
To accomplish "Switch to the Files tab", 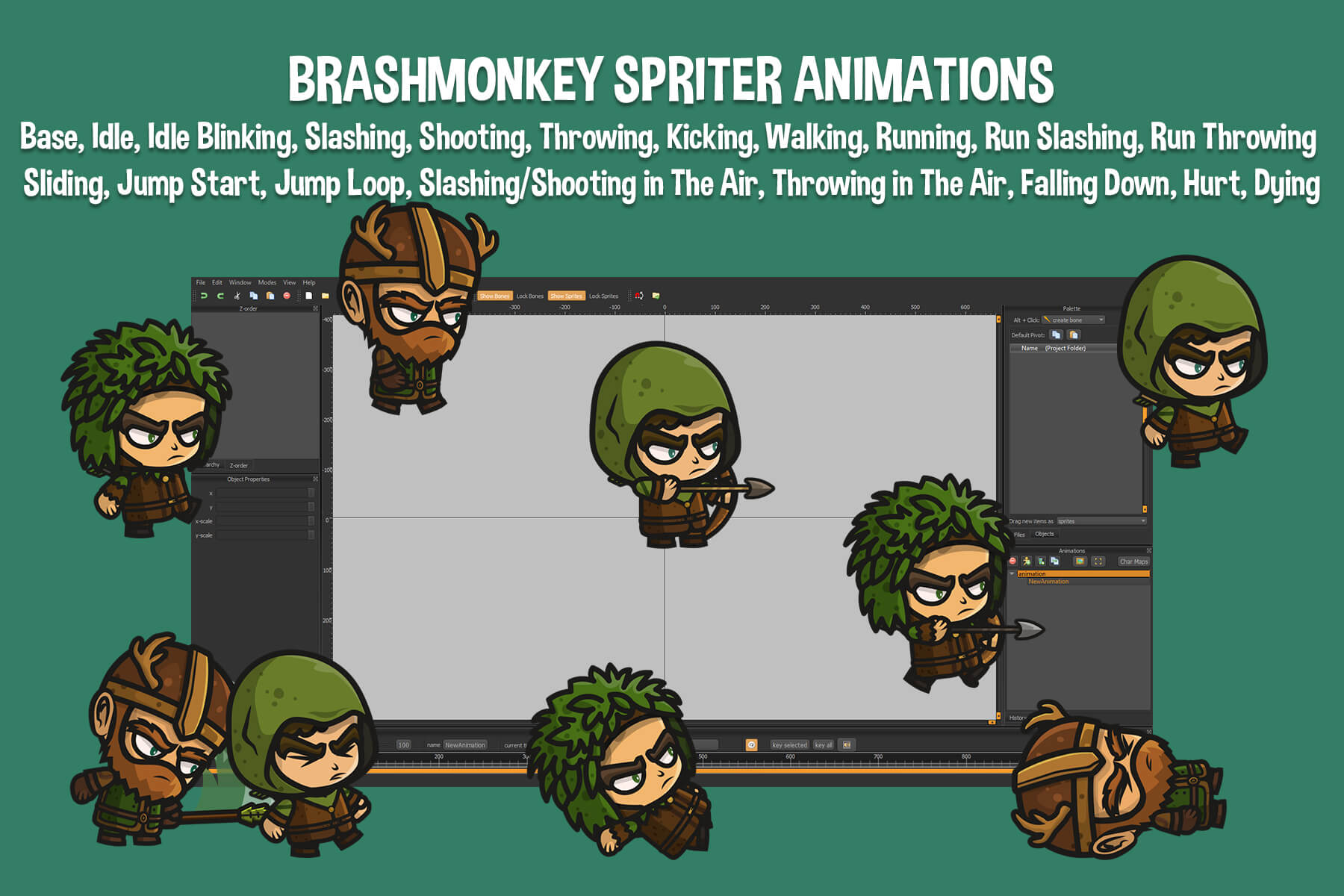I will click(x=1020, y=534).
